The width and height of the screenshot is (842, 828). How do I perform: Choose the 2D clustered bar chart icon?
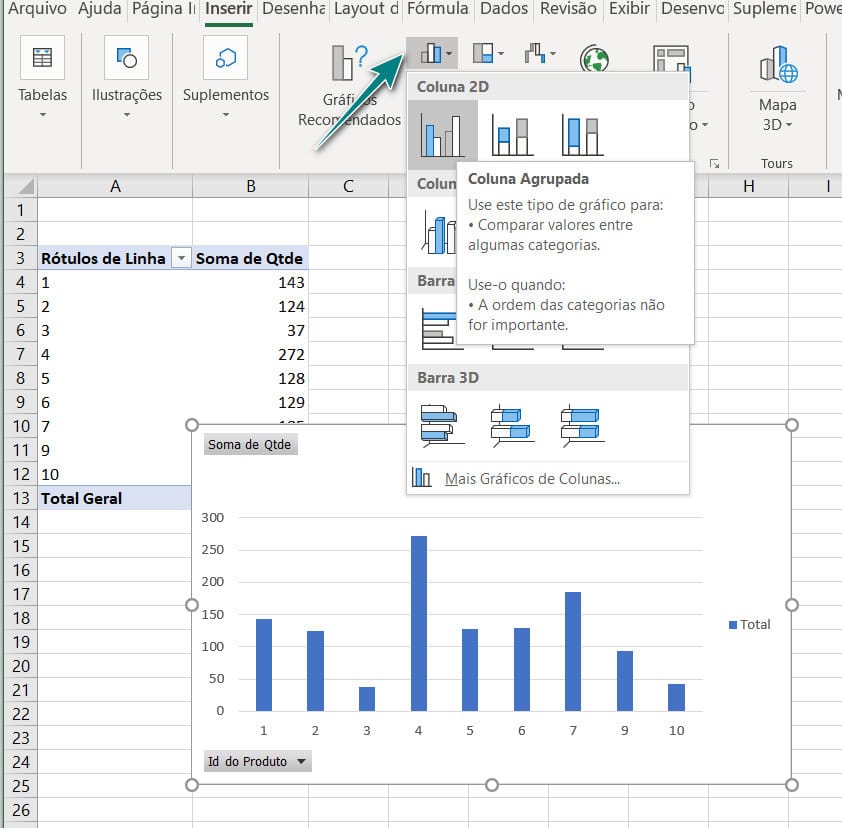(439, 329)
